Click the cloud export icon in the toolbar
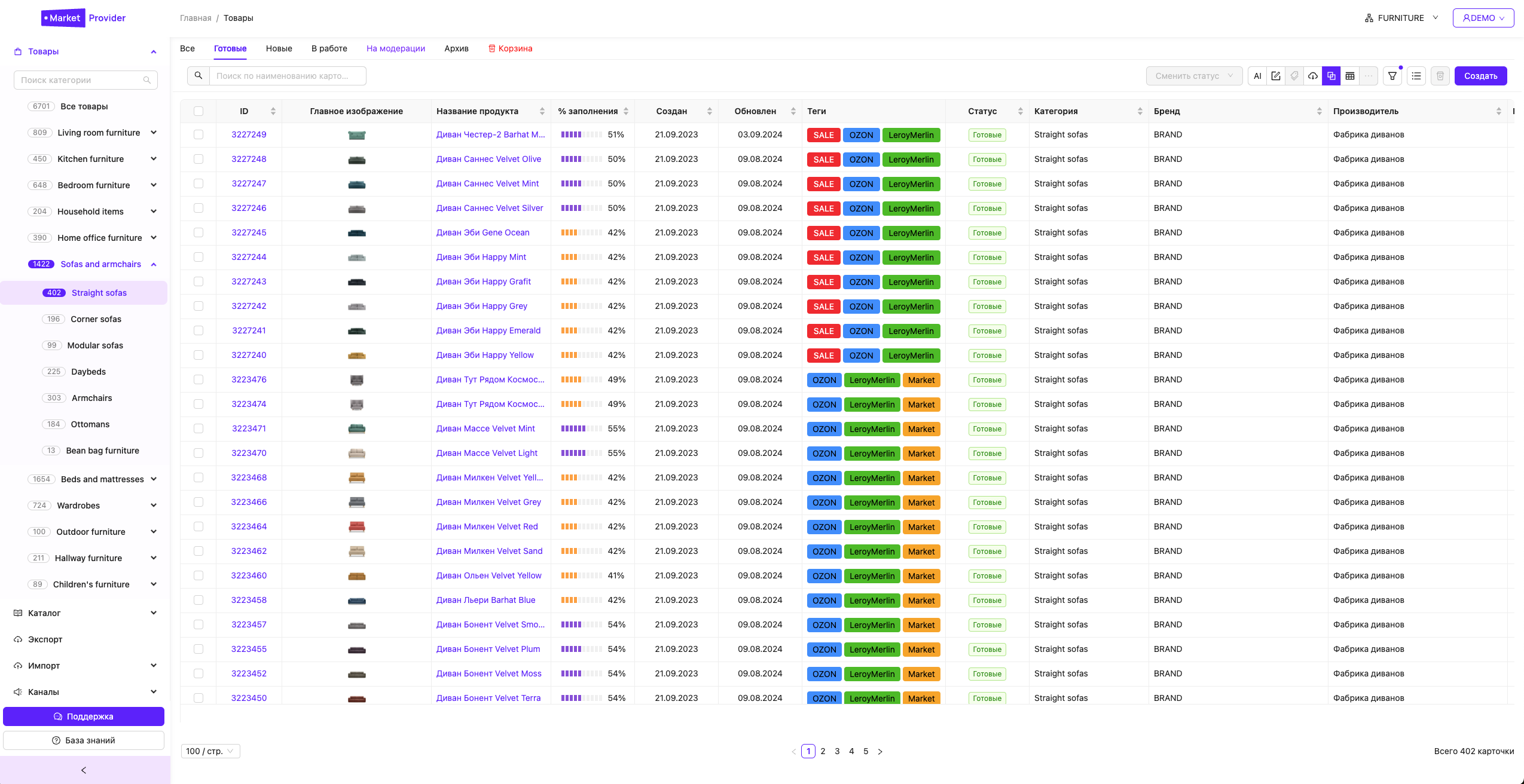 coord(1313,76)
